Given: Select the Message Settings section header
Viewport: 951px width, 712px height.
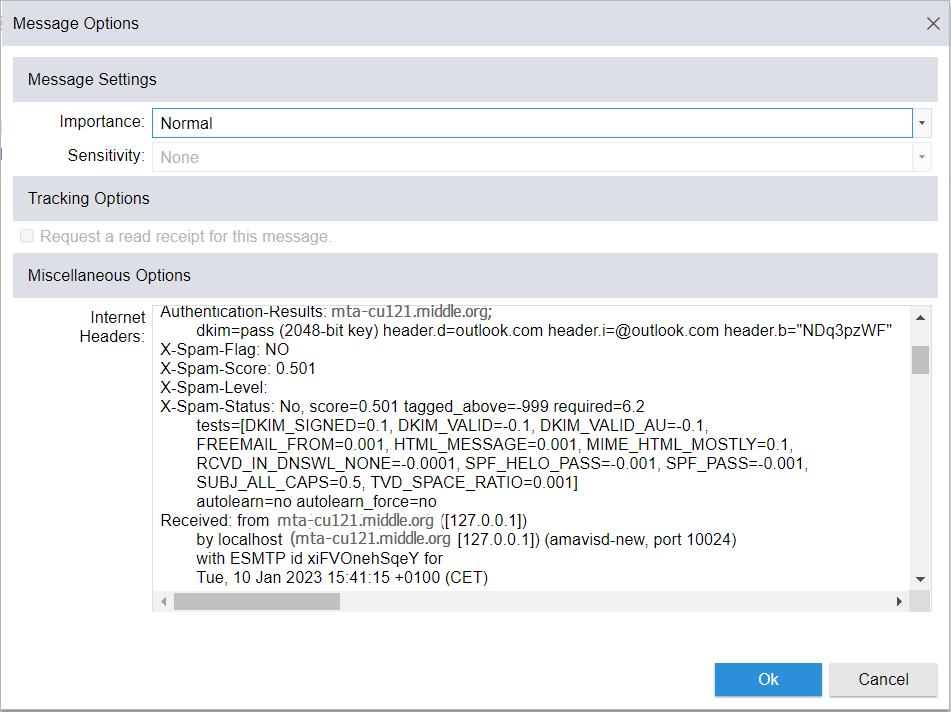Looking at the screenshot, I should tap(92, 79).
